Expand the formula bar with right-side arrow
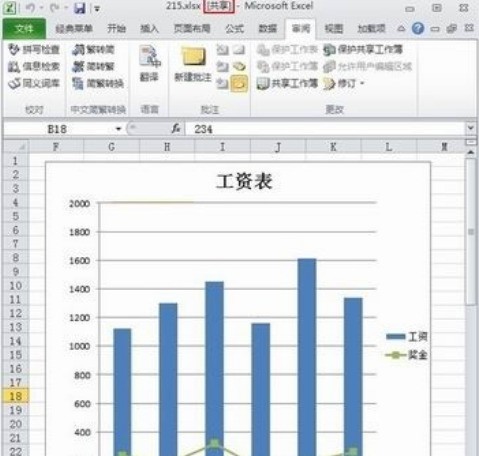 pos(470,128)
